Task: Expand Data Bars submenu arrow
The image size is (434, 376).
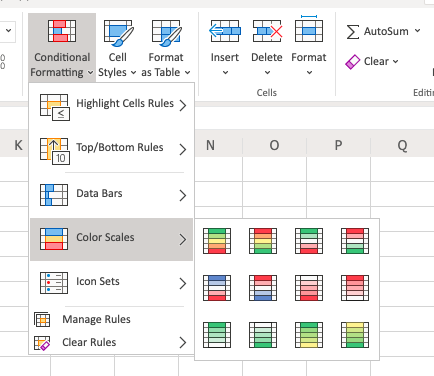Action: (x=183, y=195)
